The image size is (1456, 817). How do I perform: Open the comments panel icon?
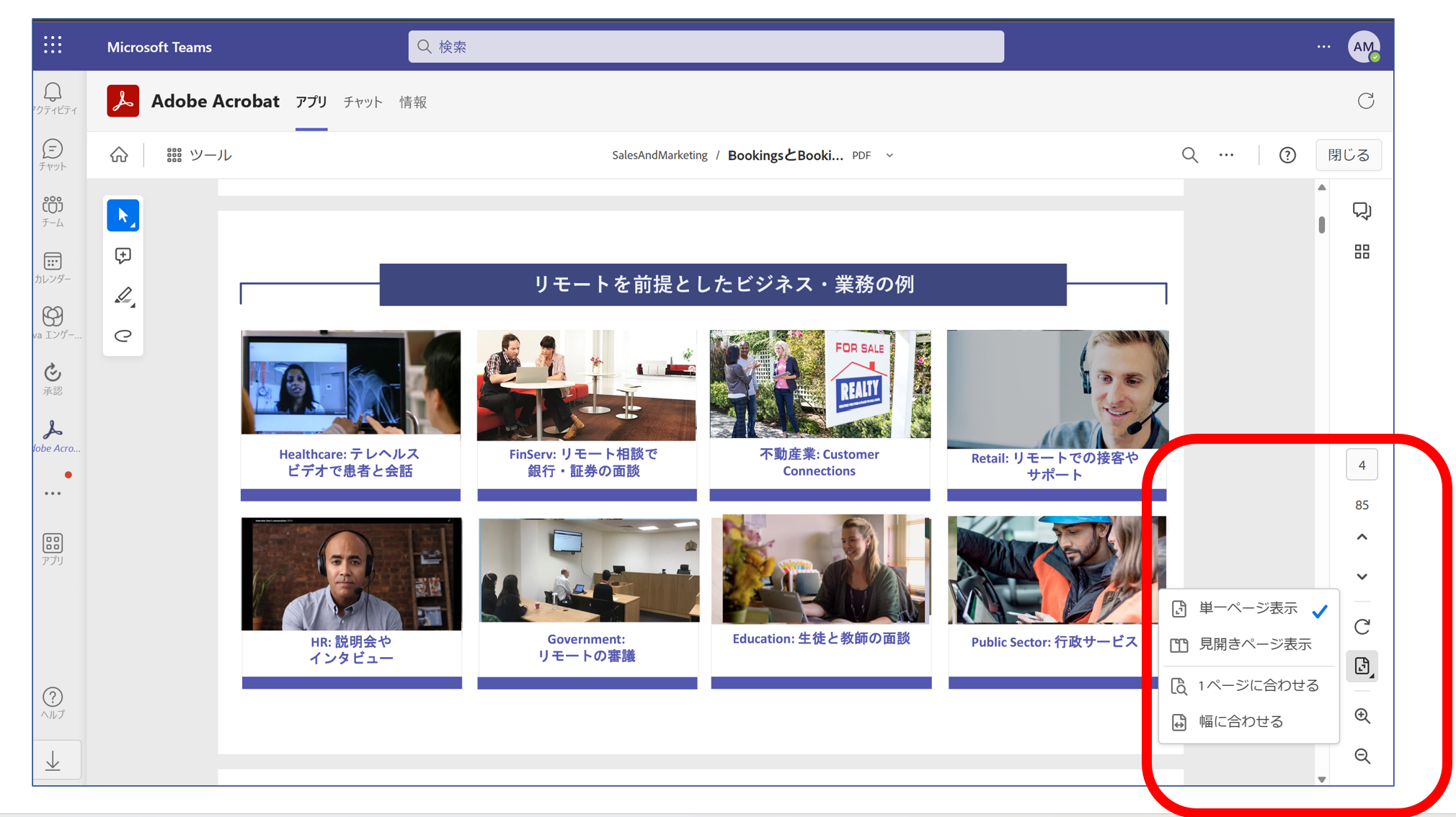point(1362,210)
